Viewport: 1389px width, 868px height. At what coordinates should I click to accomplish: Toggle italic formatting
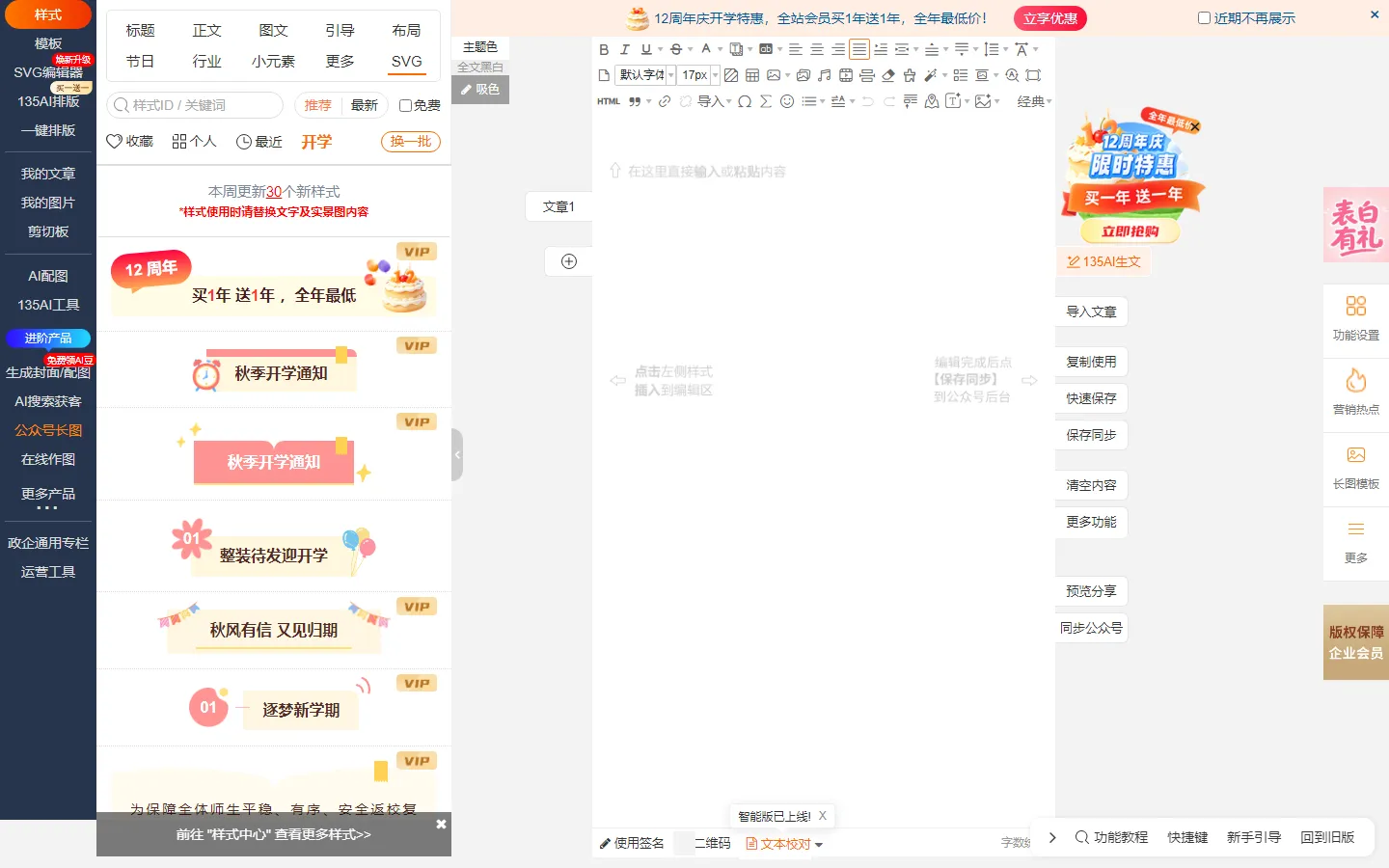[x=625, y=49]
